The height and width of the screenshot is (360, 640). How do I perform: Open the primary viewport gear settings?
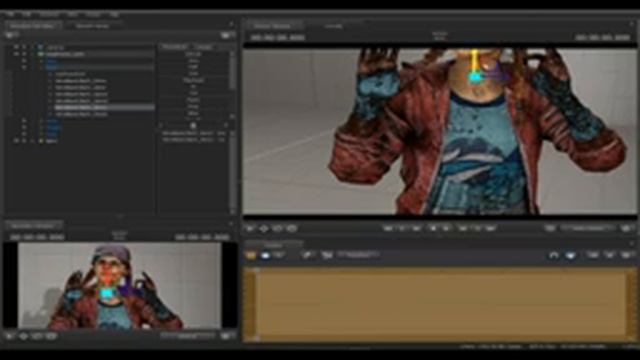[627, 229]
